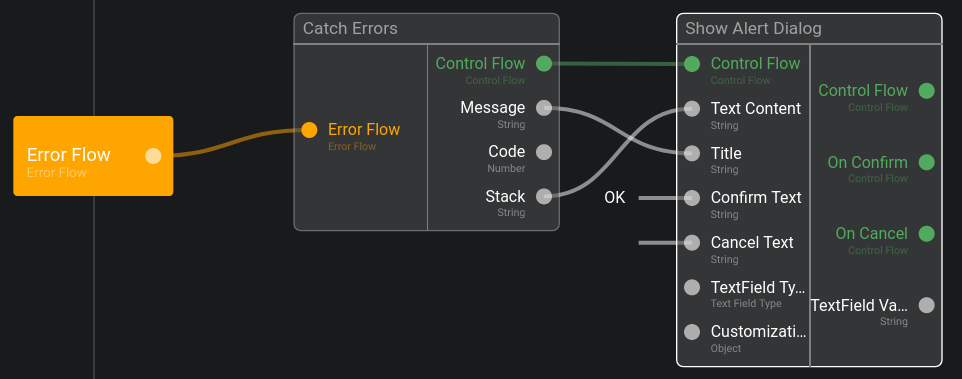Click the orange Error Flow event node
This screenshot has width=962, height=379.
click(93, 156)
